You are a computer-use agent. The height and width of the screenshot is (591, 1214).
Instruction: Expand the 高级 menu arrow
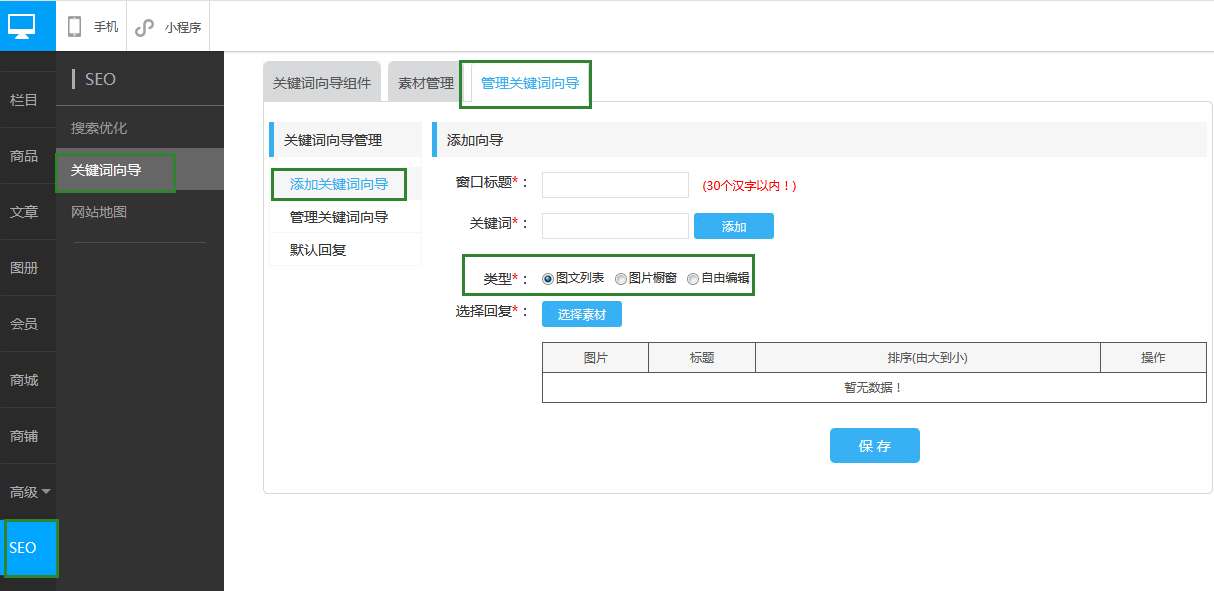(x=46, y=492)
